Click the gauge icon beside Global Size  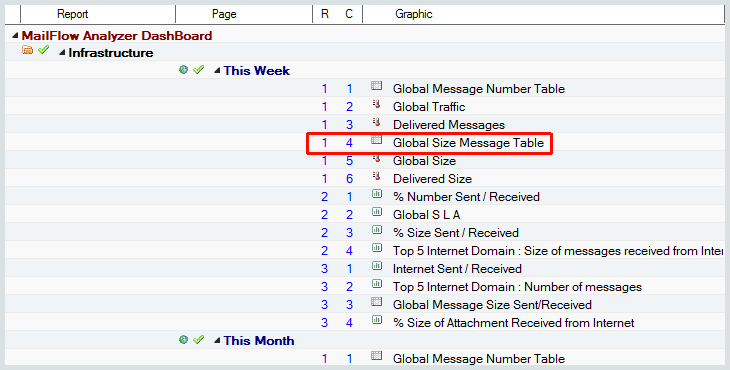[x=376, y=158]
